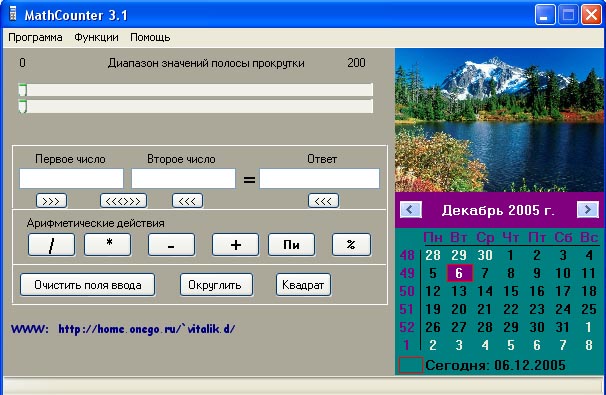This screenshot has height=395, width=606.
Task: Click the minus subtraction button
Action: tap(171, 245)
